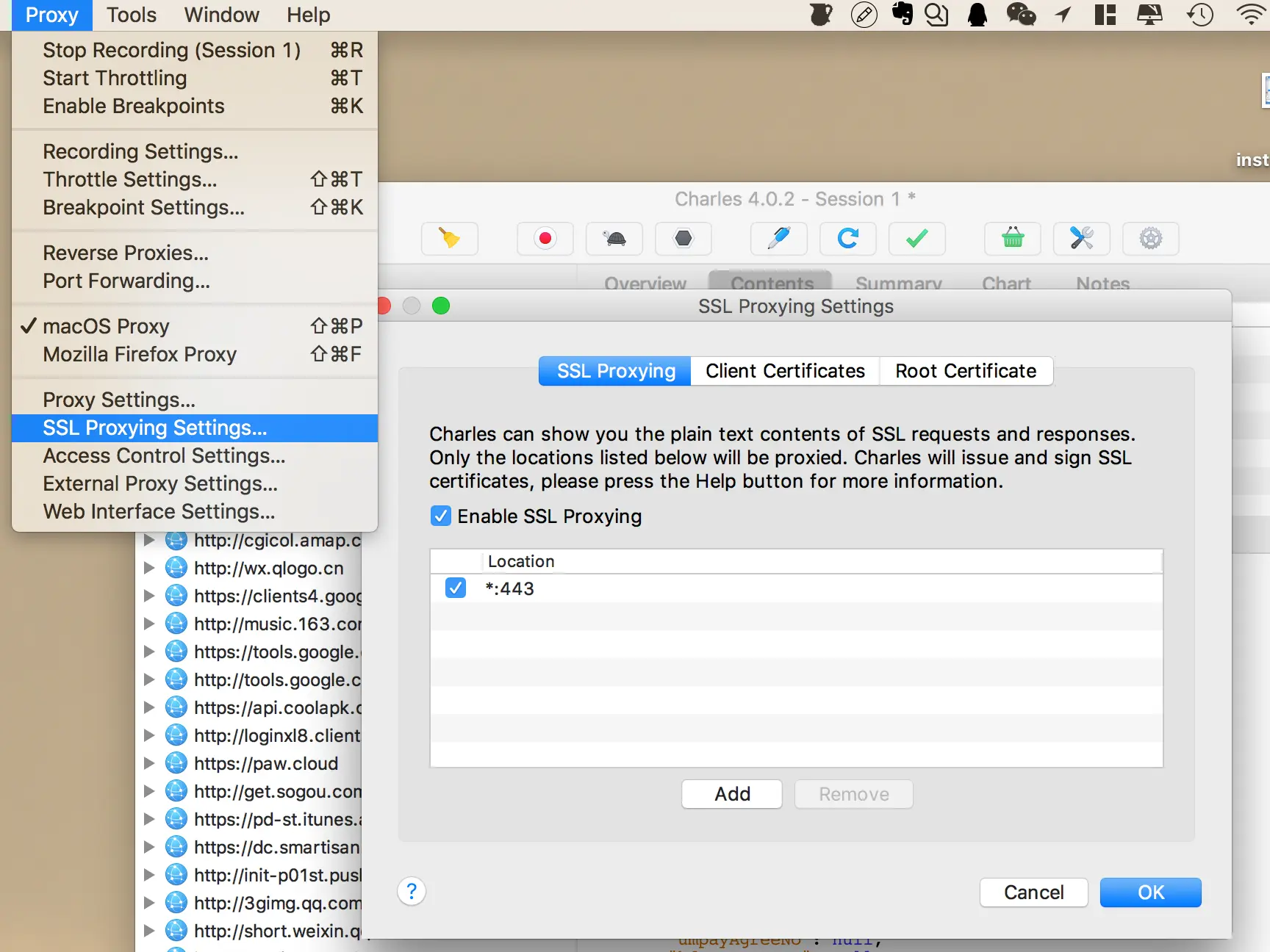The image size is (1270, 952).
Task: Expand the https://api.coolapk tree node
Action: pos(149,707)
